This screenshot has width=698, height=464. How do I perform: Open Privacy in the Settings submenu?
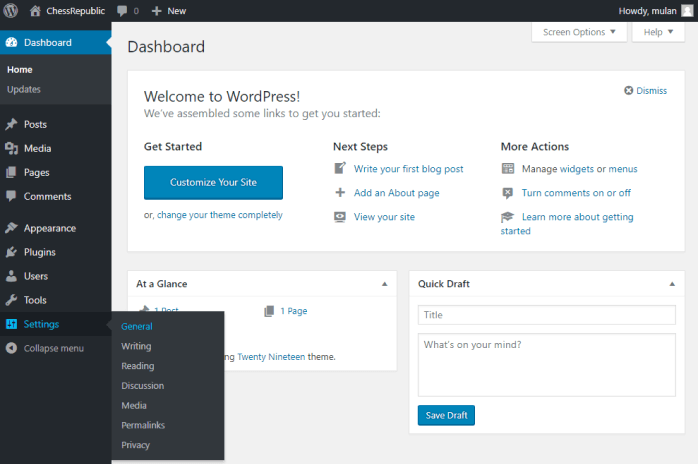pos(135,445)
